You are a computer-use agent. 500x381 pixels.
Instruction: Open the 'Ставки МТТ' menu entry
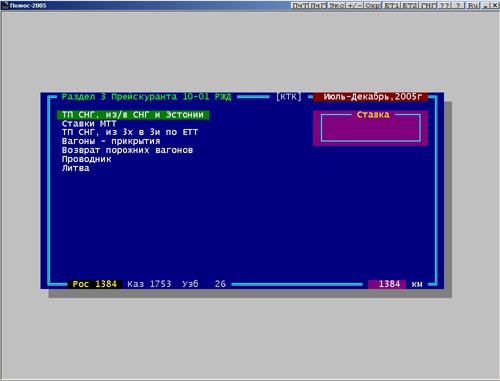coord(89,124)
